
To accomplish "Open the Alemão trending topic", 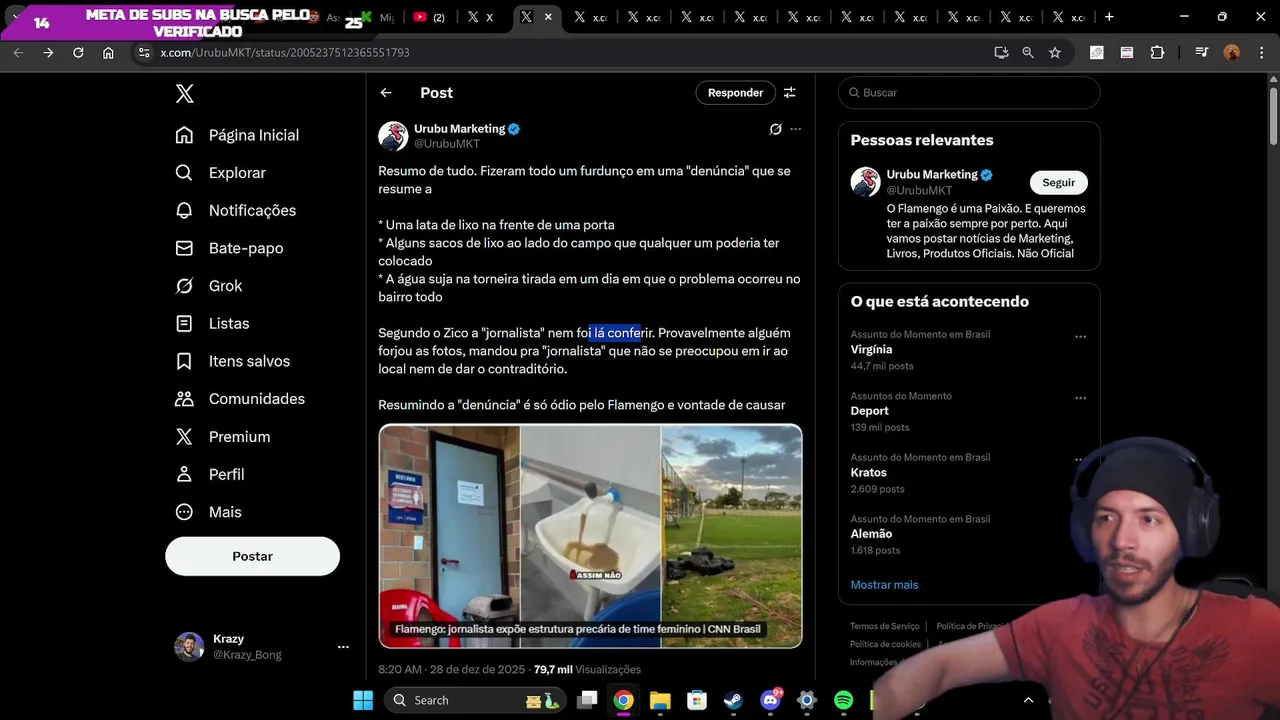I will pos(871,534).
